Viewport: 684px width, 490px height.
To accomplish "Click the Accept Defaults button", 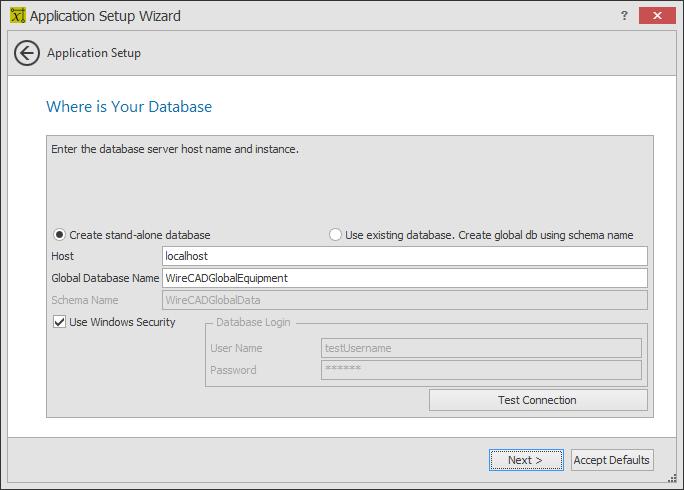I will [x=612, y=460].
